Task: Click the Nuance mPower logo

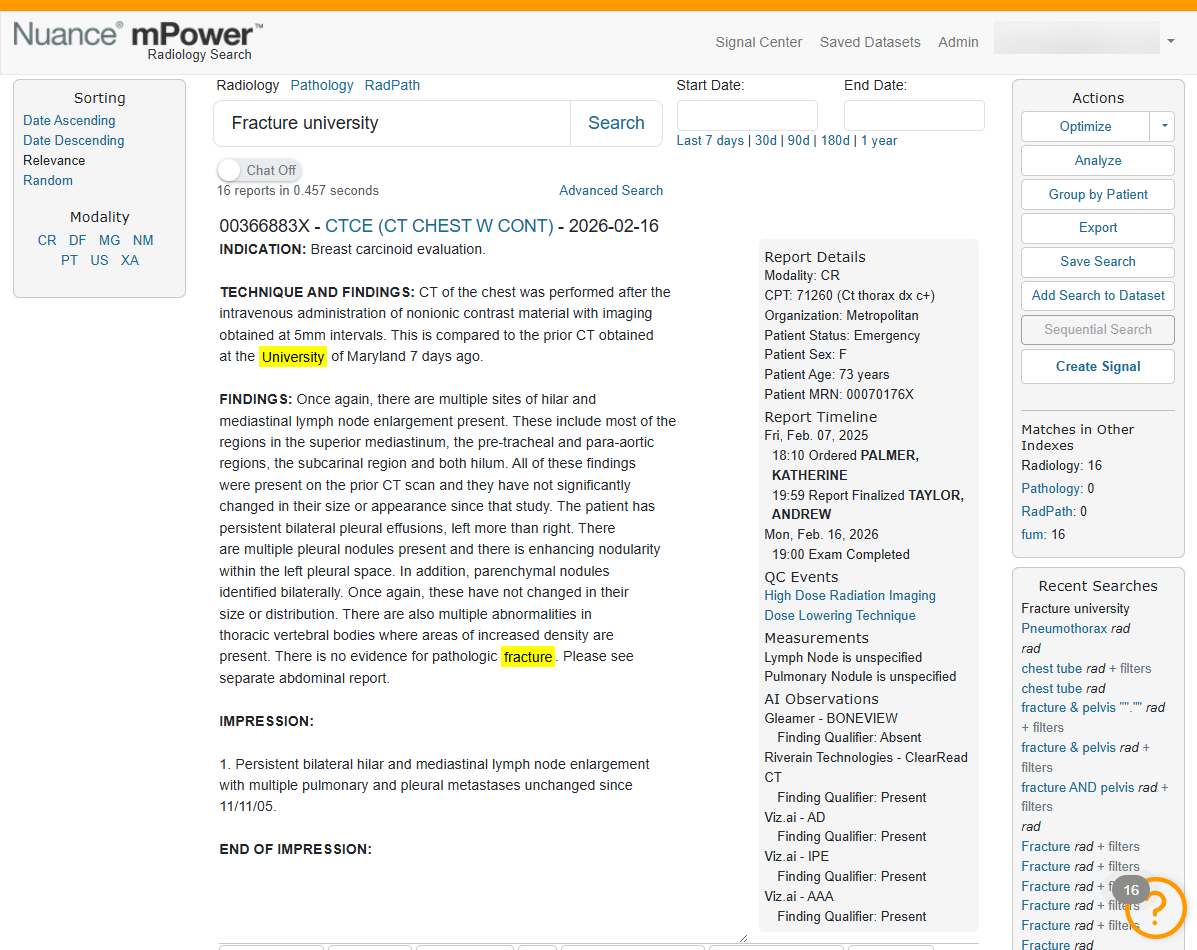Action: 138,40
